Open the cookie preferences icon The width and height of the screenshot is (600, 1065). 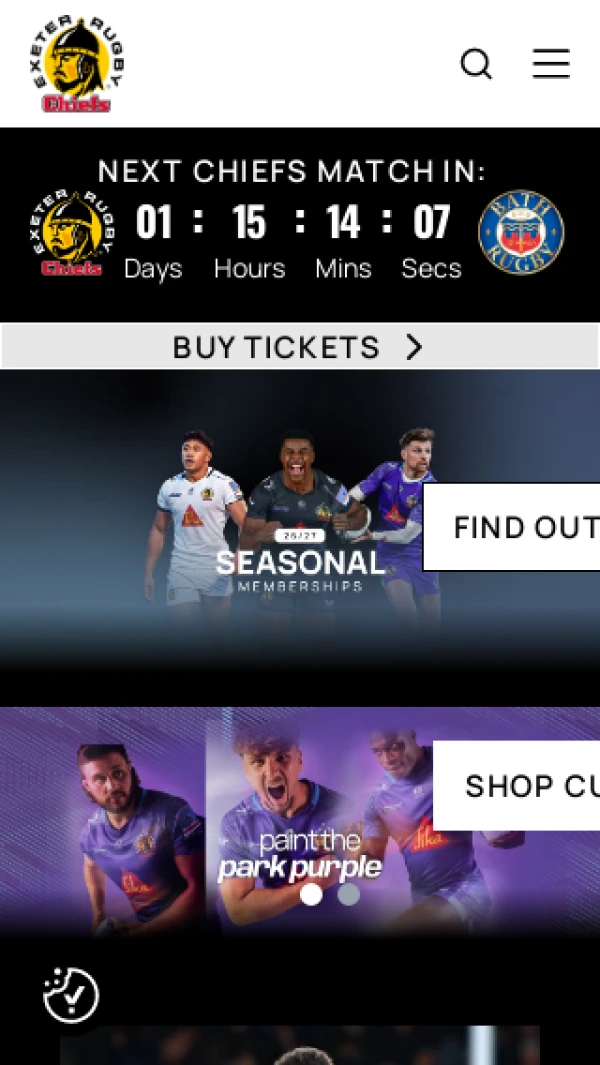coord(71,995)
